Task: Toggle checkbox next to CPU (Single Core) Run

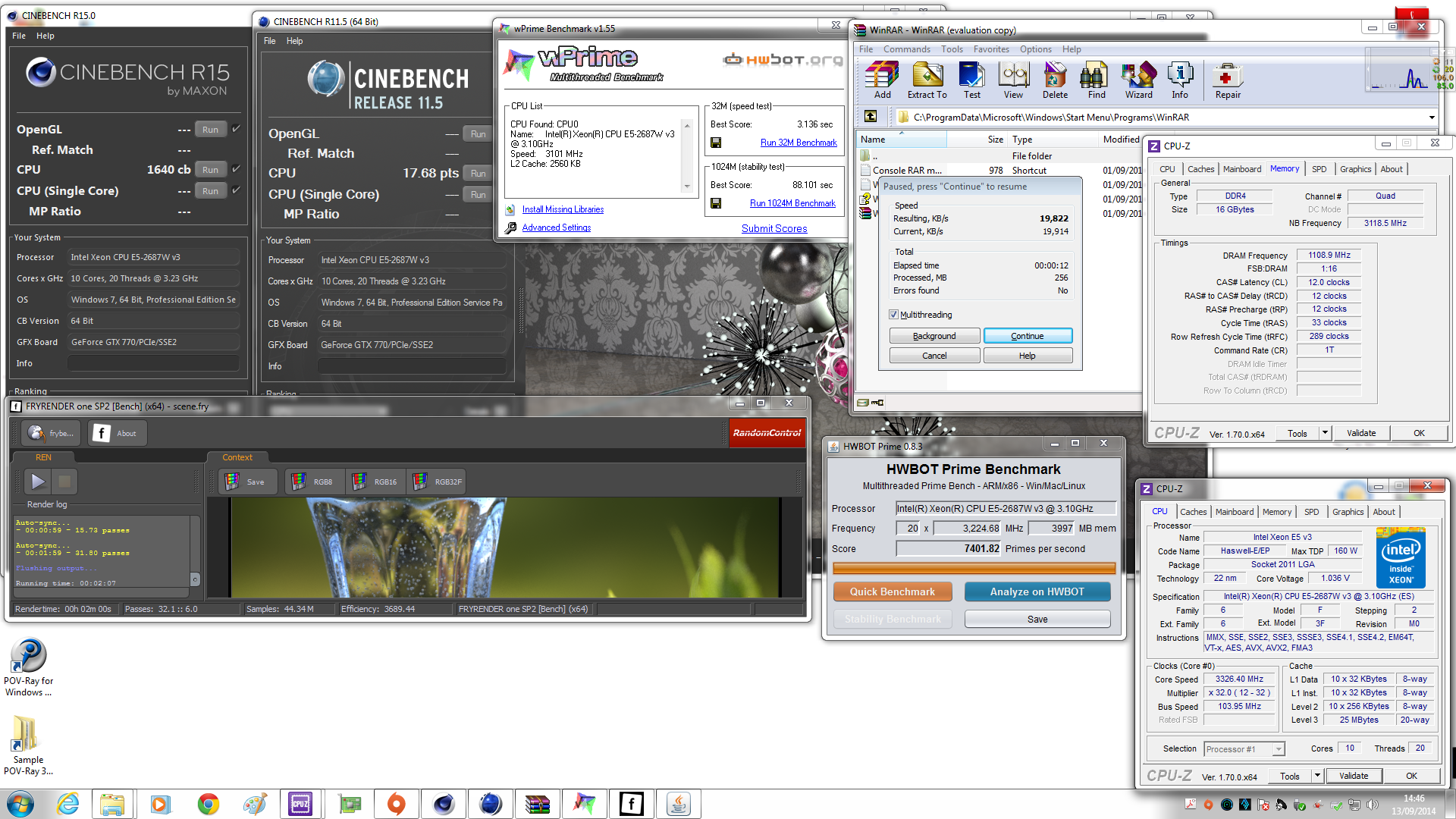Action: 236,190
